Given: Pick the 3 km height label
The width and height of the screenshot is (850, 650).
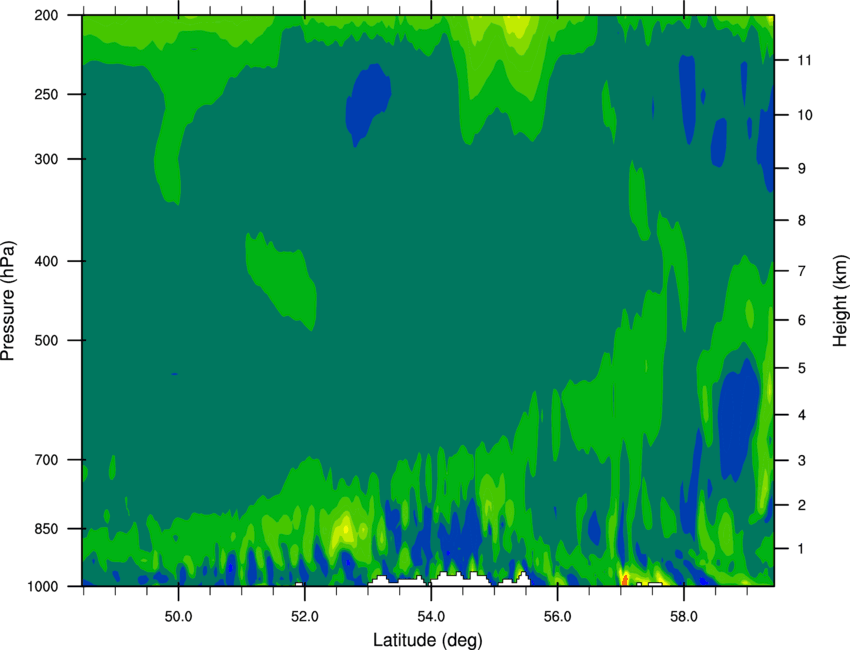Looking at the screenshot, I should [x=802, y=460].
